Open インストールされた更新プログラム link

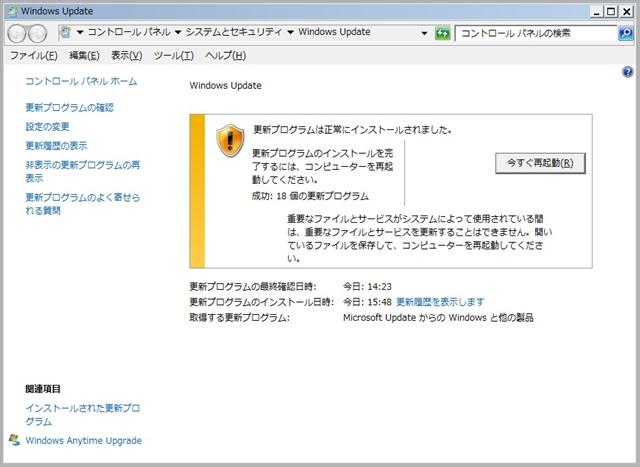point(82,414)
